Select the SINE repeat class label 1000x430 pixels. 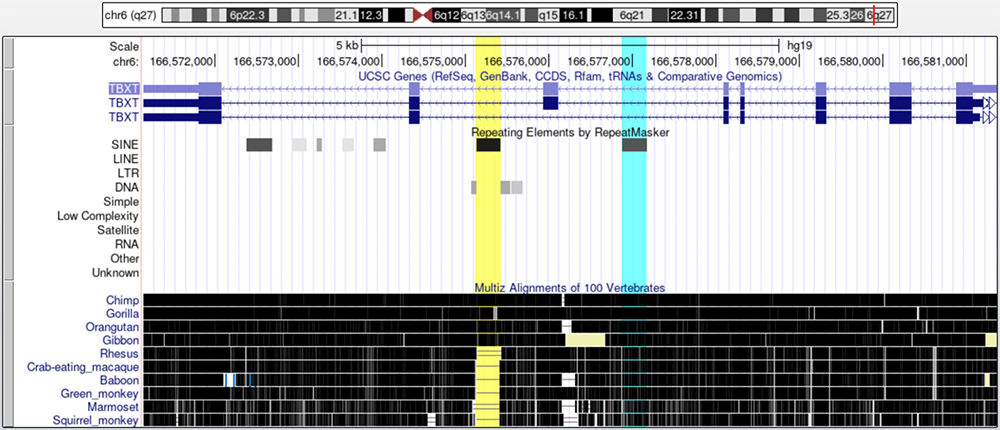tap(124, 144)
